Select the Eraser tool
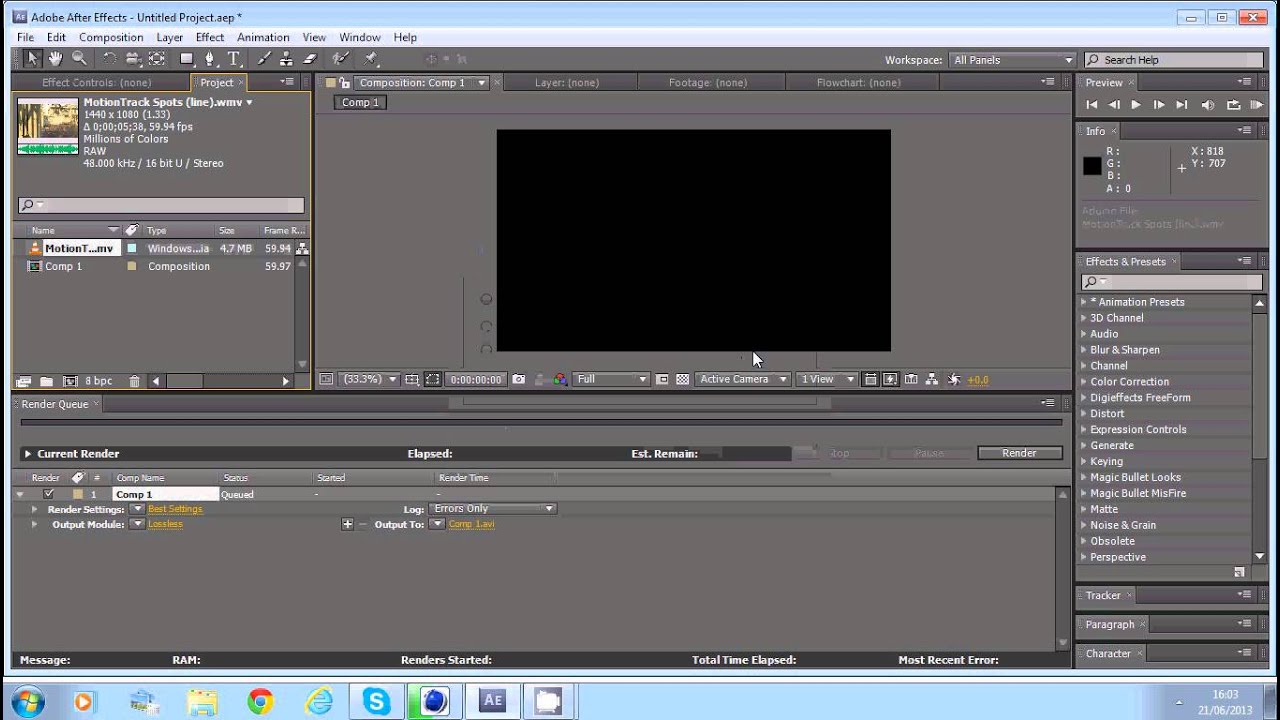Viewport: 1280px width, 720px height. click(310, 59)
